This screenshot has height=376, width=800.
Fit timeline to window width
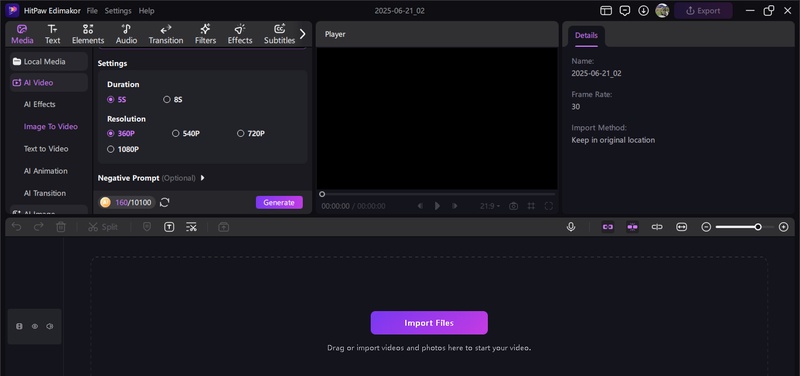point(682,227)
